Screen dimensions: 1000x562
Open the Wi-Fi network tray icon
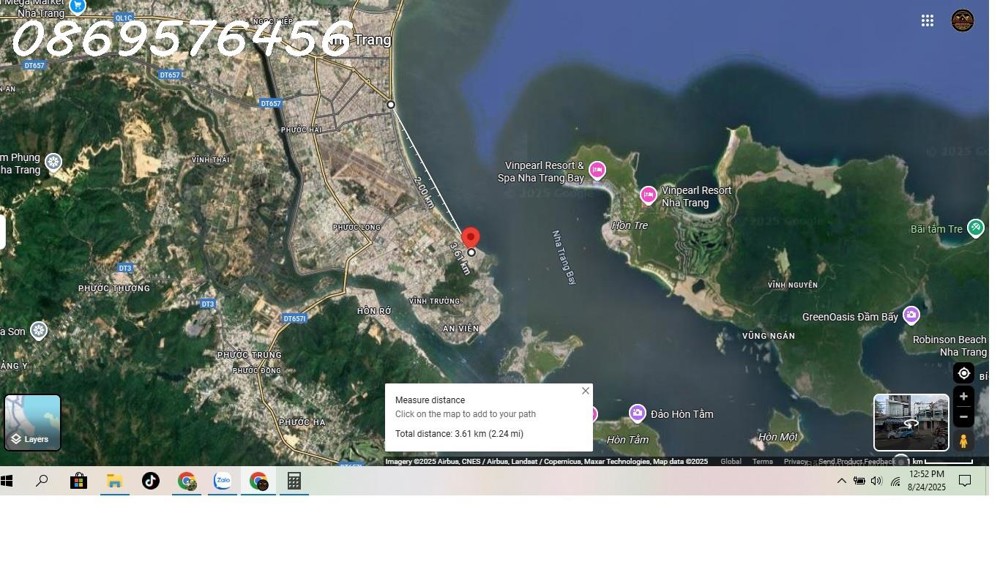coord(895,481)
